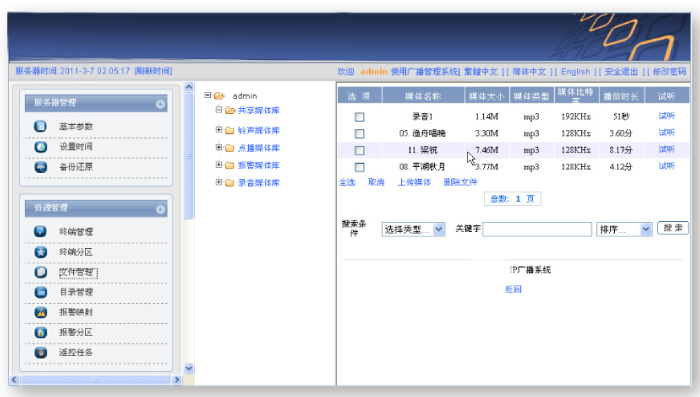Click the 备份还原 backup icon

[x=41, y=167]
